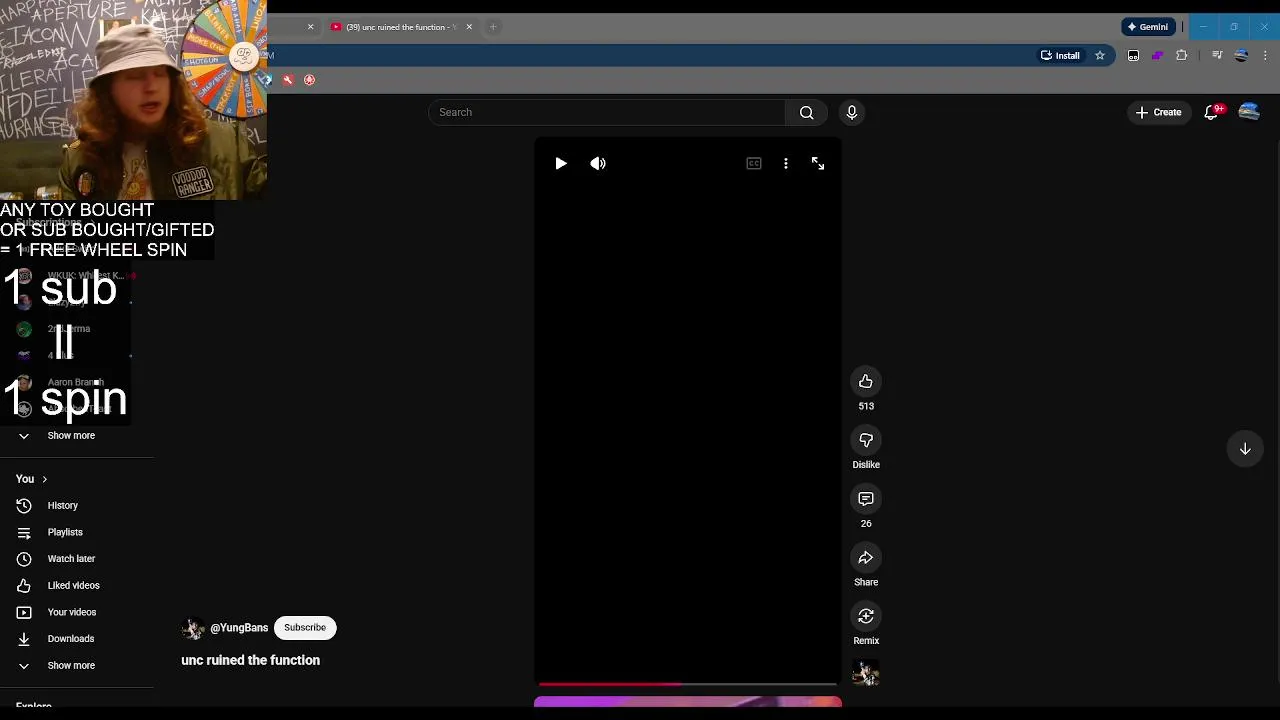Open YouTube account avatar menu

(1249, 112)
